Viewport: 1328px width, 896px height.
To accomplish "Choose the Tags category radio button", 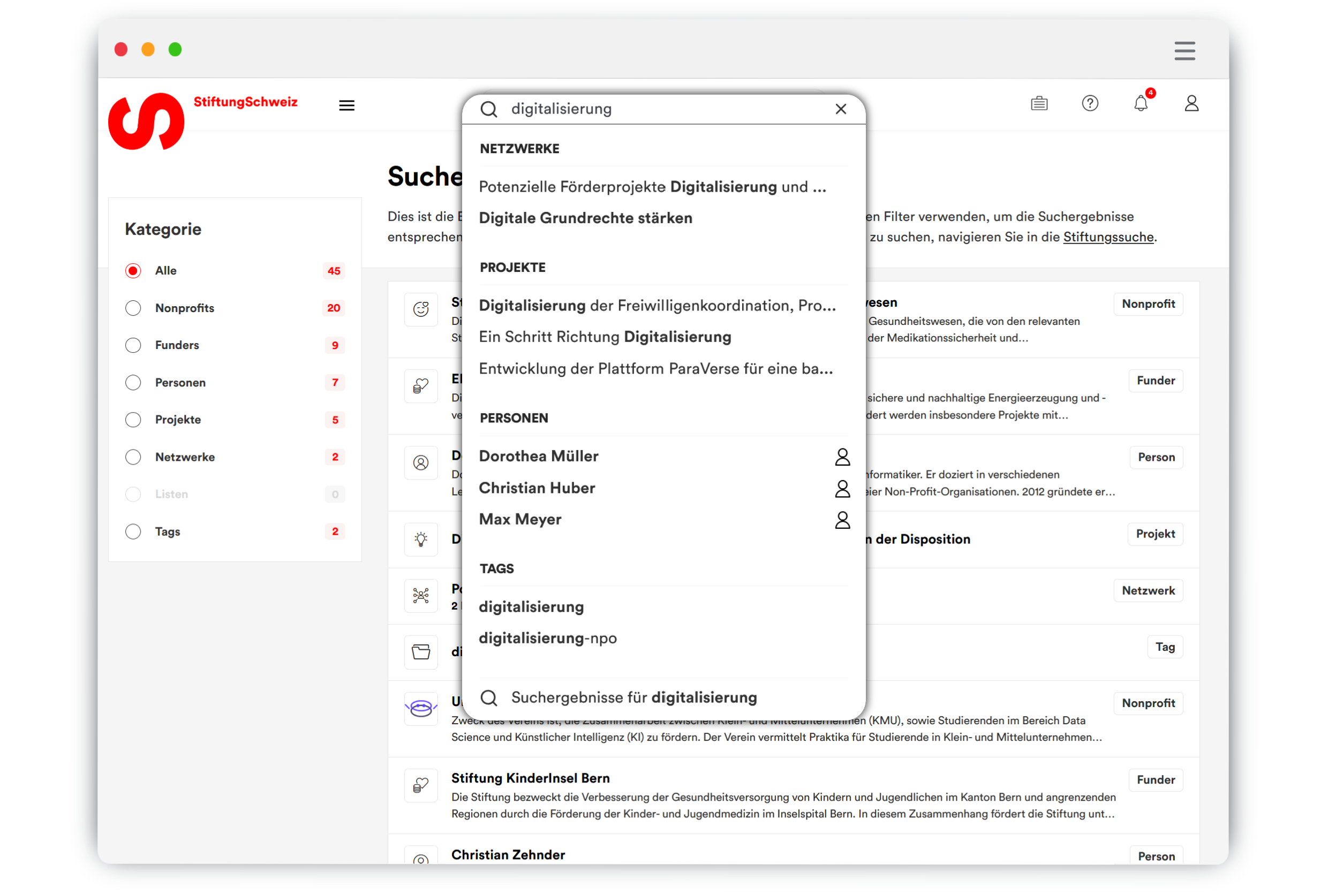I will 133,531.
